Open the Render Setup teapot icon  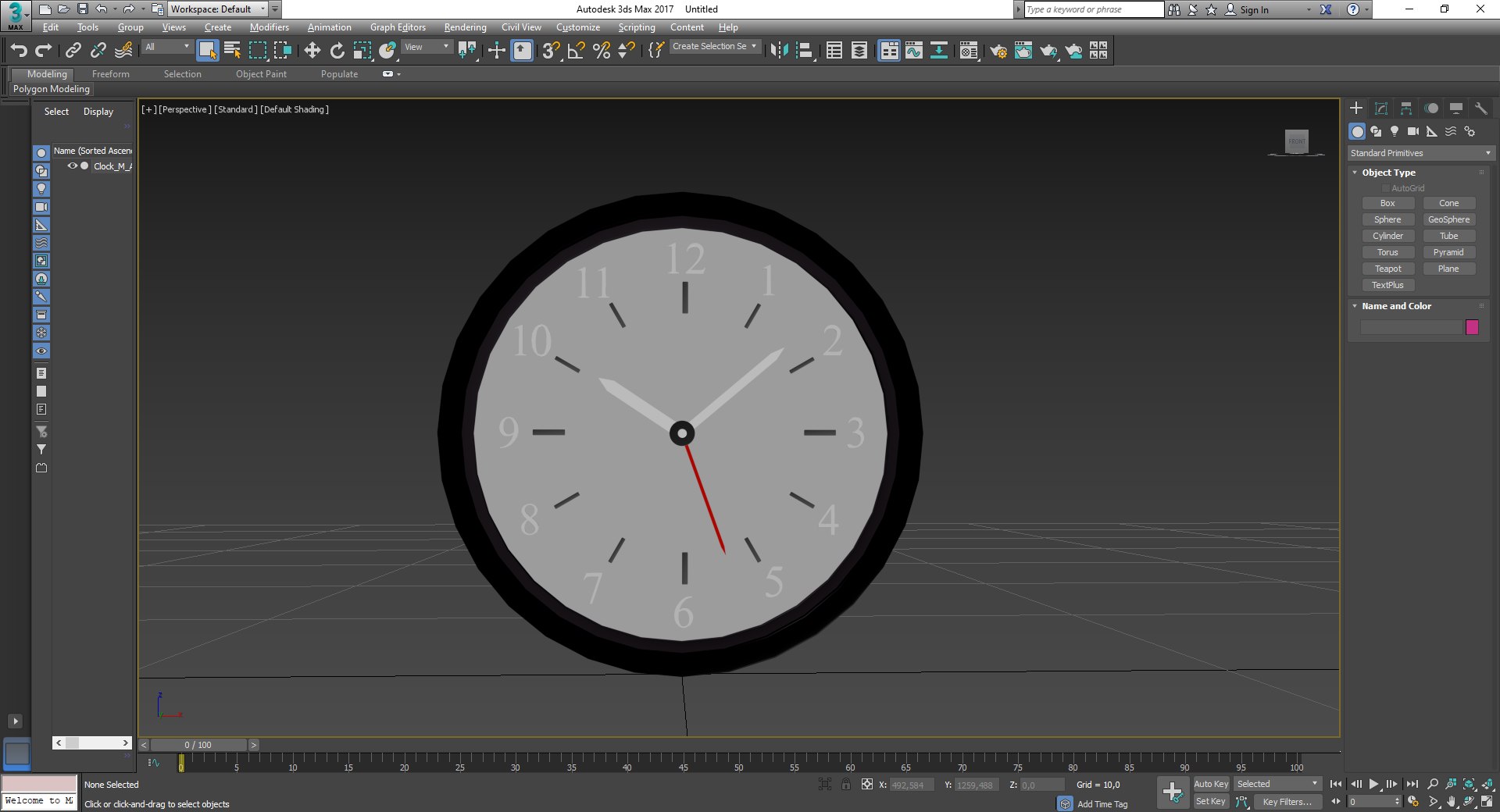click(998, 51)
